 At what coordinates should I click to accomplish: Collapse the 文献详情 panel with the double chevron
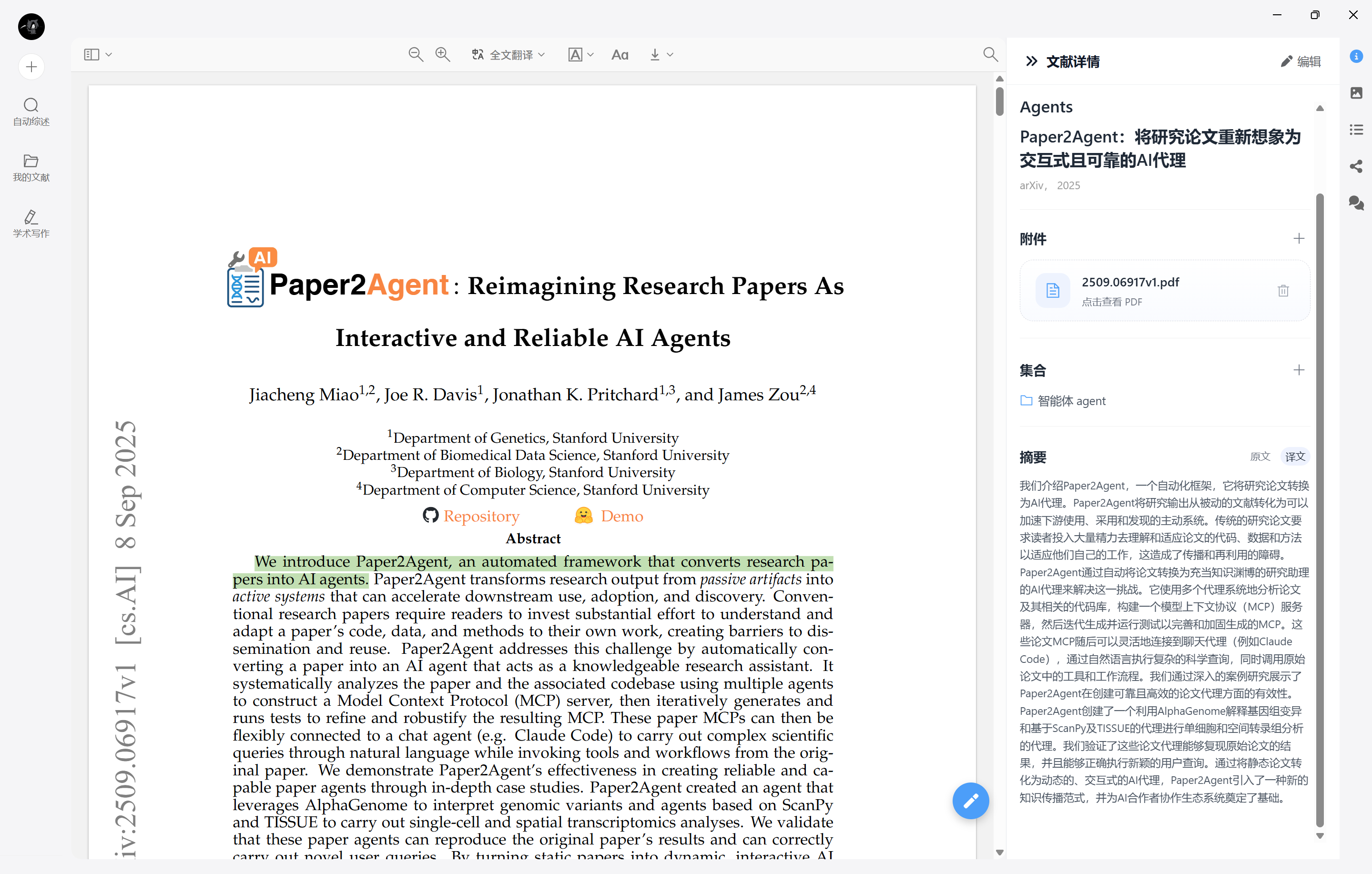coord(1031,61)
